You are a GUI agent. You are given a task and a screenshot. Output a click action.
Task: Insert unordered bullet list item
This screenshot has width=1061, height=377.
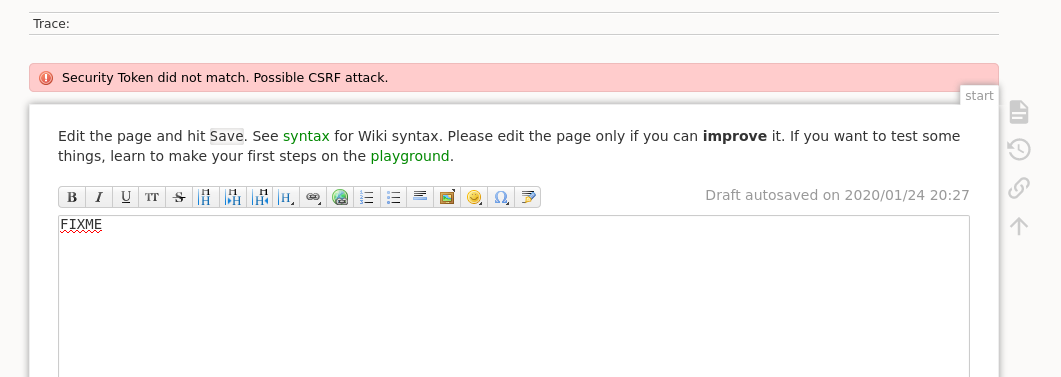[x=394, y=197]
